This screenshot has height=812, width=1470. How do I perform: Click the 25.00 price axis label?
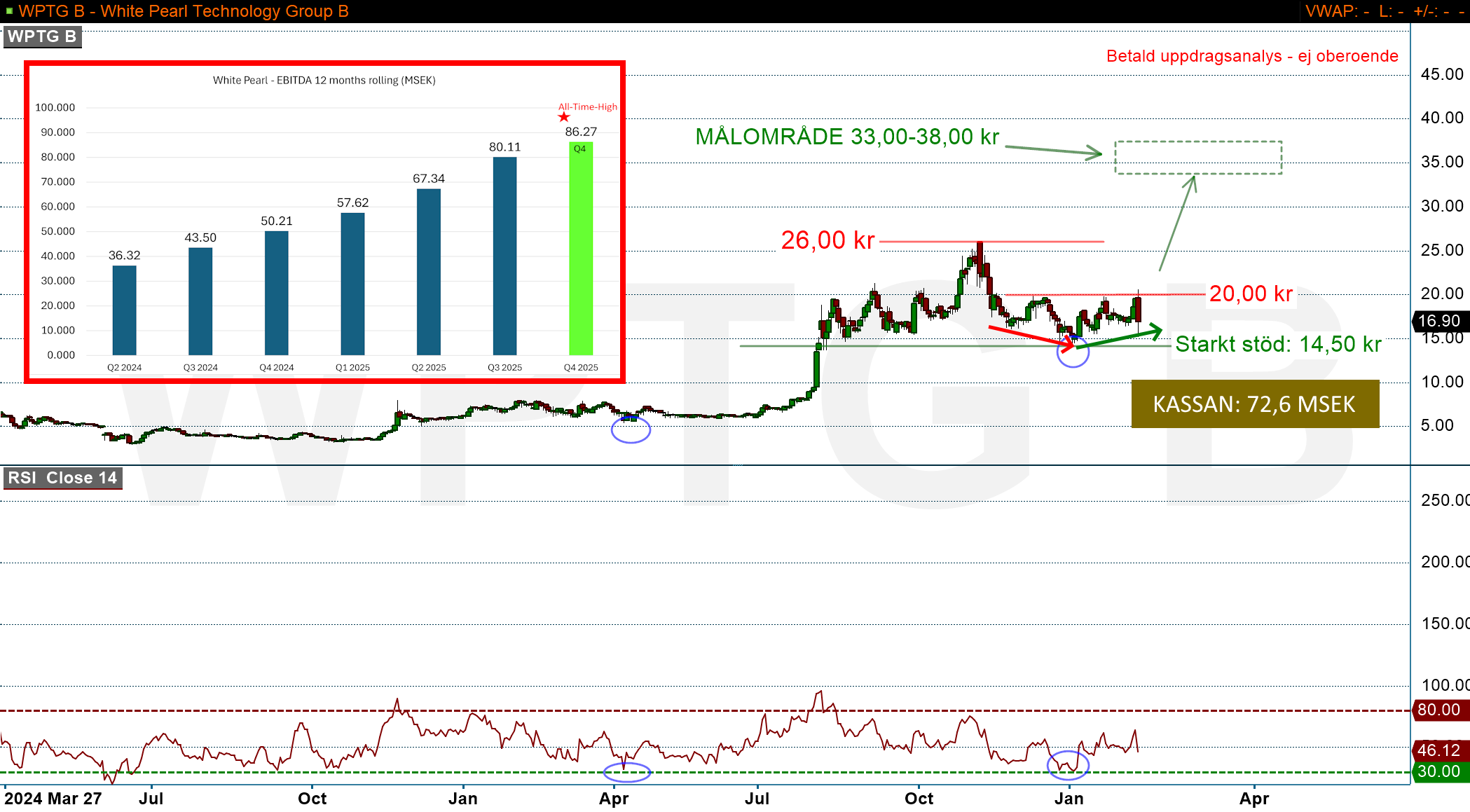(x=1442, y=250)
